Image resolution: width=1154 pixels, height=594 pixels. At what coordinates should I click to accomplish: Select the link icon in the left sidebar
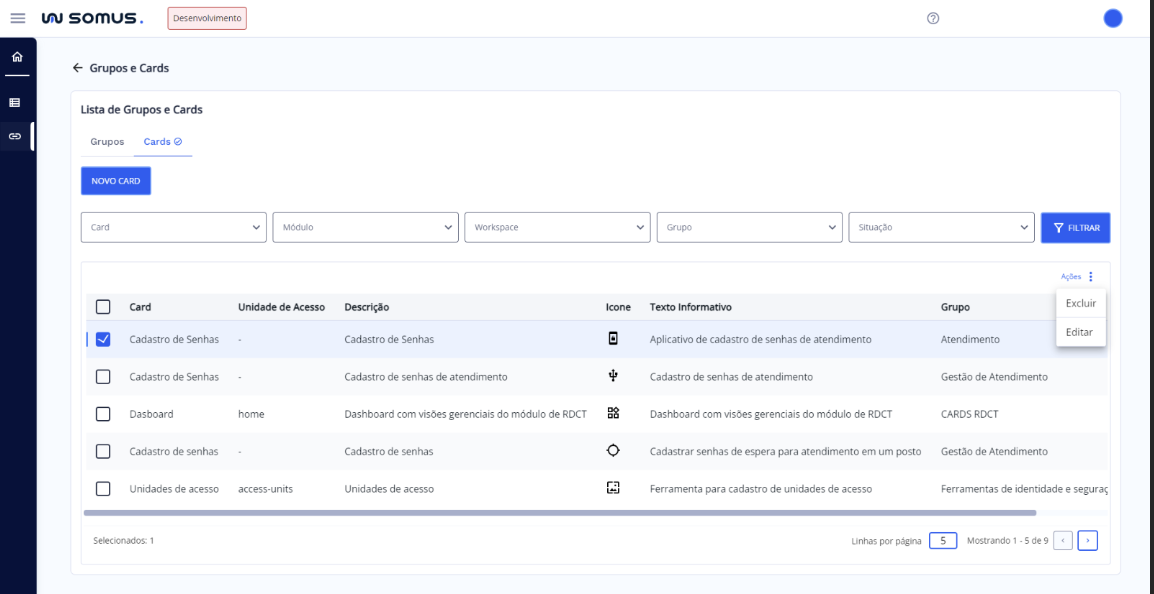16,136
